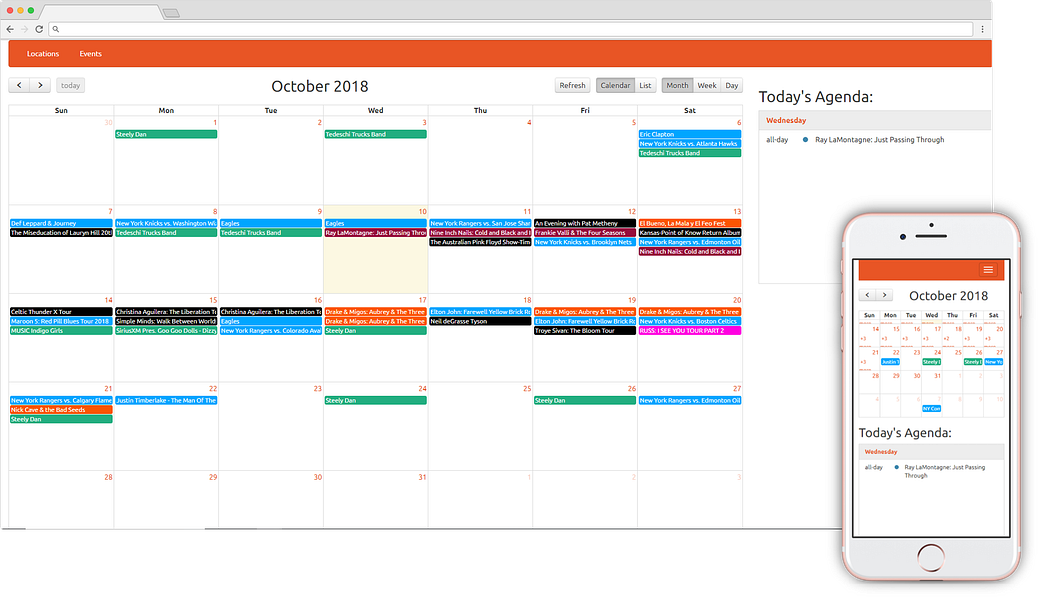Open Simple Minds Walk Between Worlds event
The image size is (1041, 600).
(x=166, y=321)
